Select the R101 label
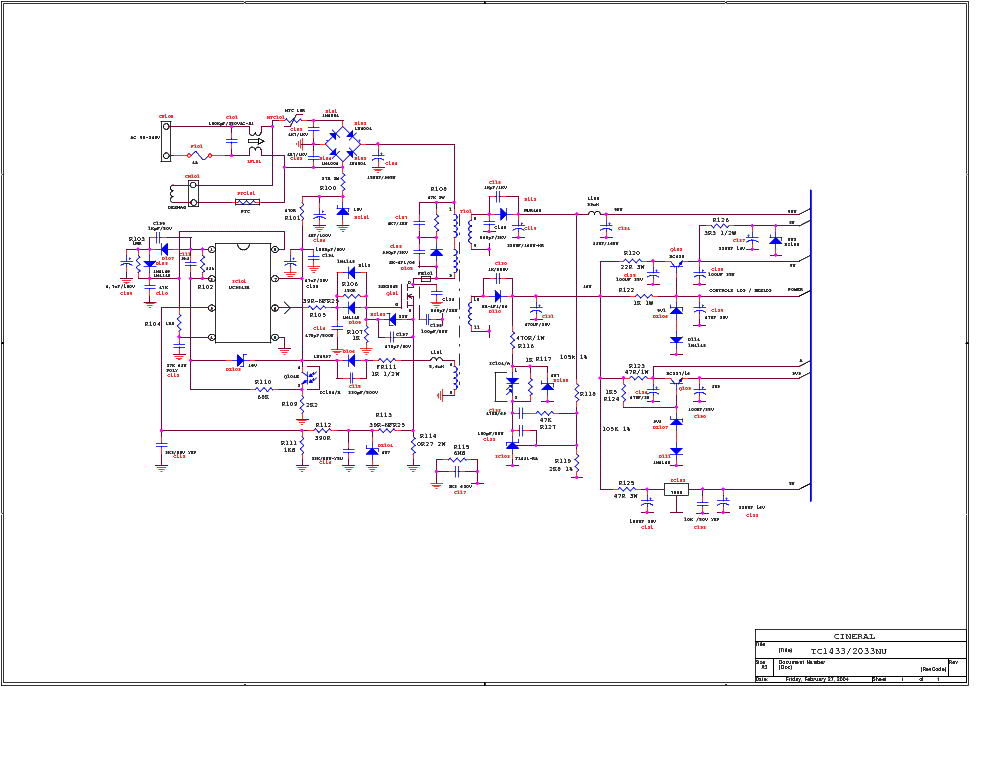This screenshot has width=990, height=765. tap(292, 218)
